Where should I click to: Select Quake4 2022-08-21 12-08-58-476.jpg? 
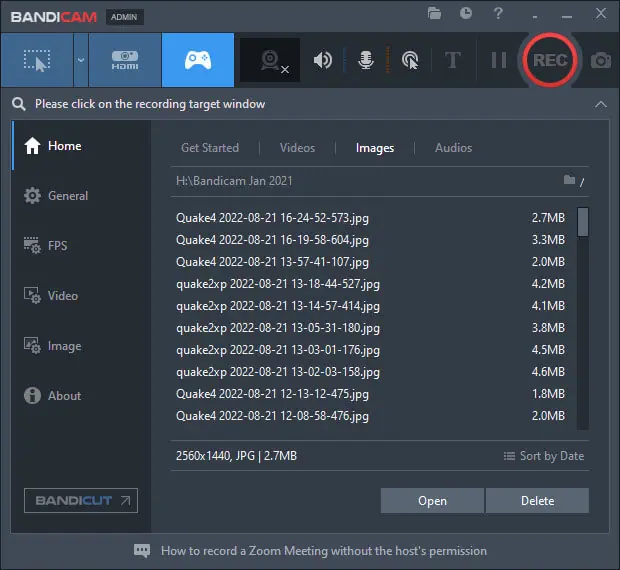[371, 416]
